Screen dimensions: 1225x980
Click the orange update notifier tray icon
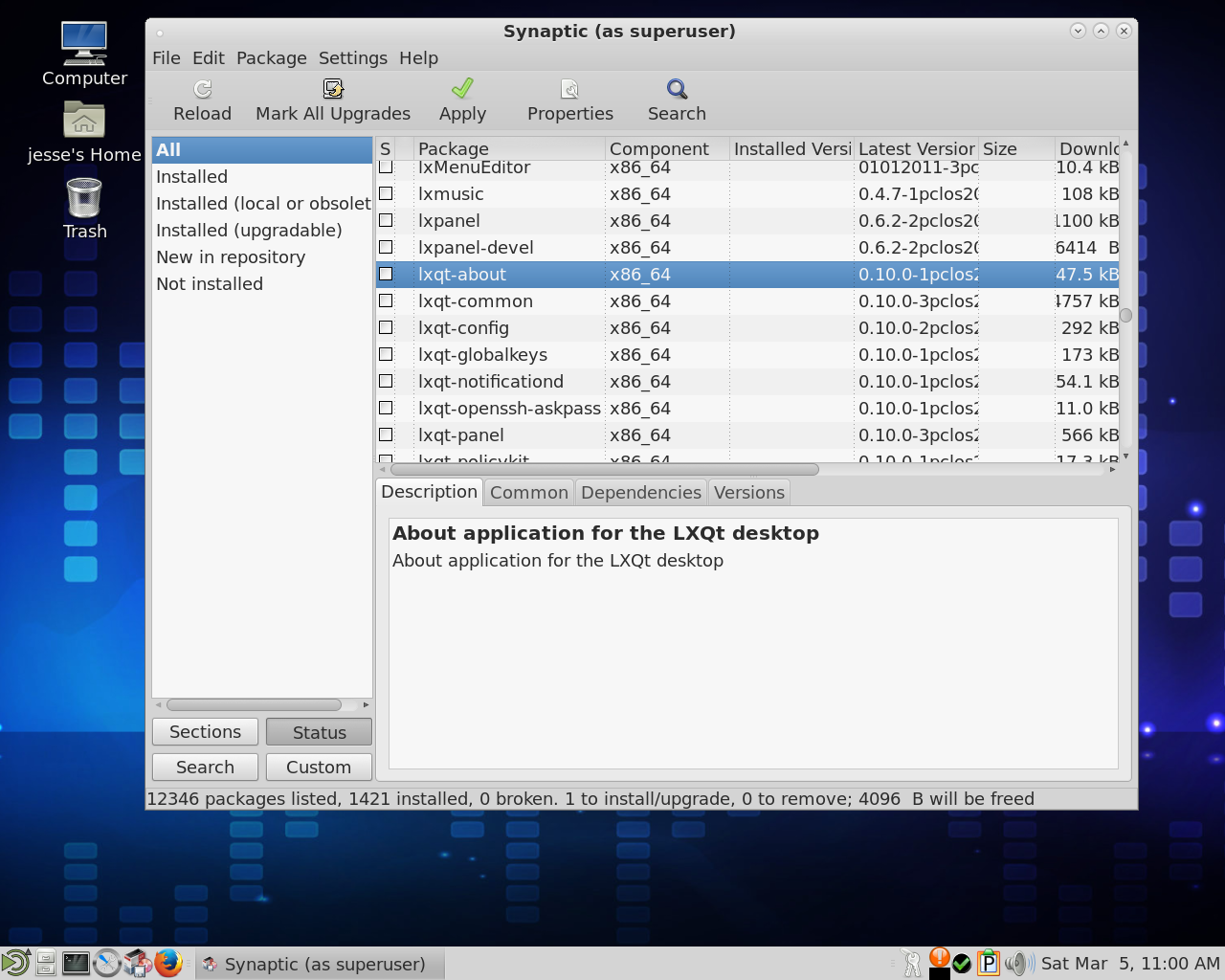939,958
